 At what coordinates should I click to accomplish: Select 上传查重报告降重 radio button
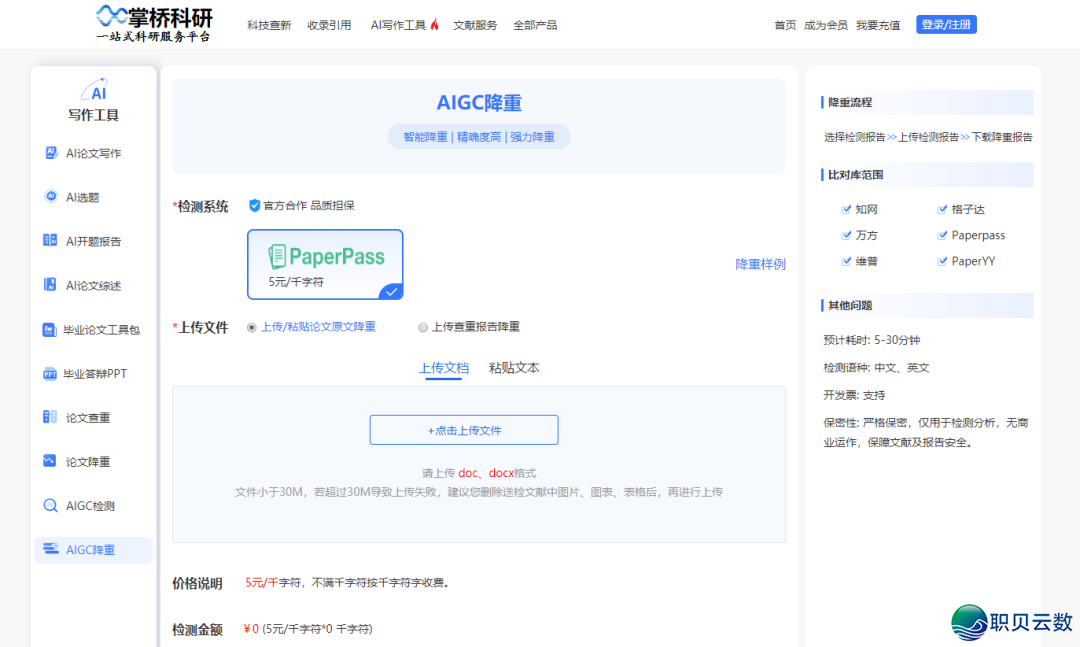click(x=423, y=327)
